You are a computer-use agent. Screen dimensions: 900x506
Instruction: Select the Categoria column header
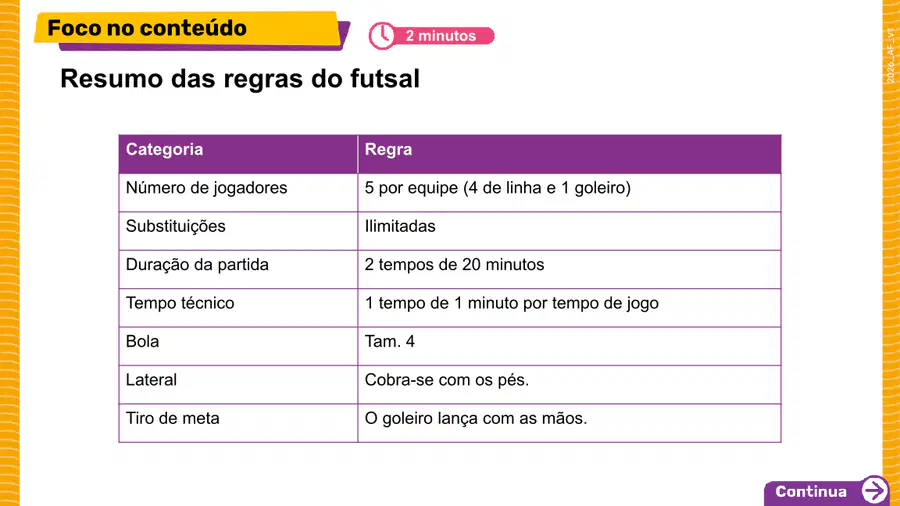coord(238,154)
